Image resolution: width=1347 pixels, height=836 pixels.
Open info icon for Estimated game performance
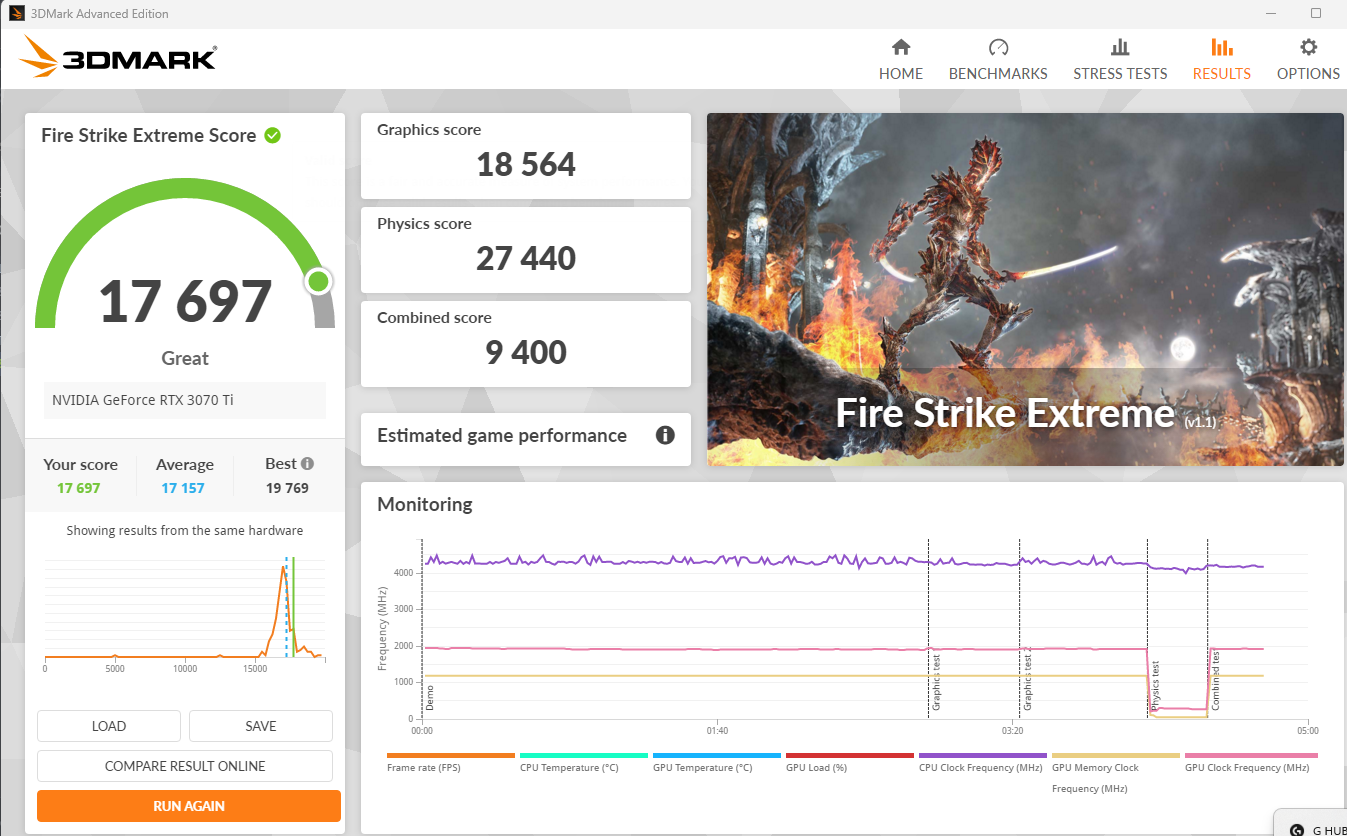[x=665, y=435]
